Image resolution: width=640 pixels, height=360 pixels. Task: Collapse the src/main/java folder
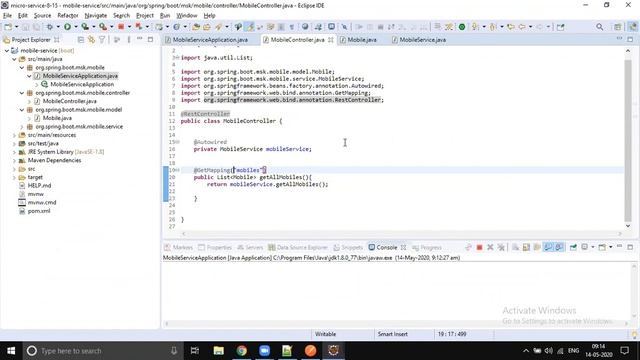(x=14, y=59)
